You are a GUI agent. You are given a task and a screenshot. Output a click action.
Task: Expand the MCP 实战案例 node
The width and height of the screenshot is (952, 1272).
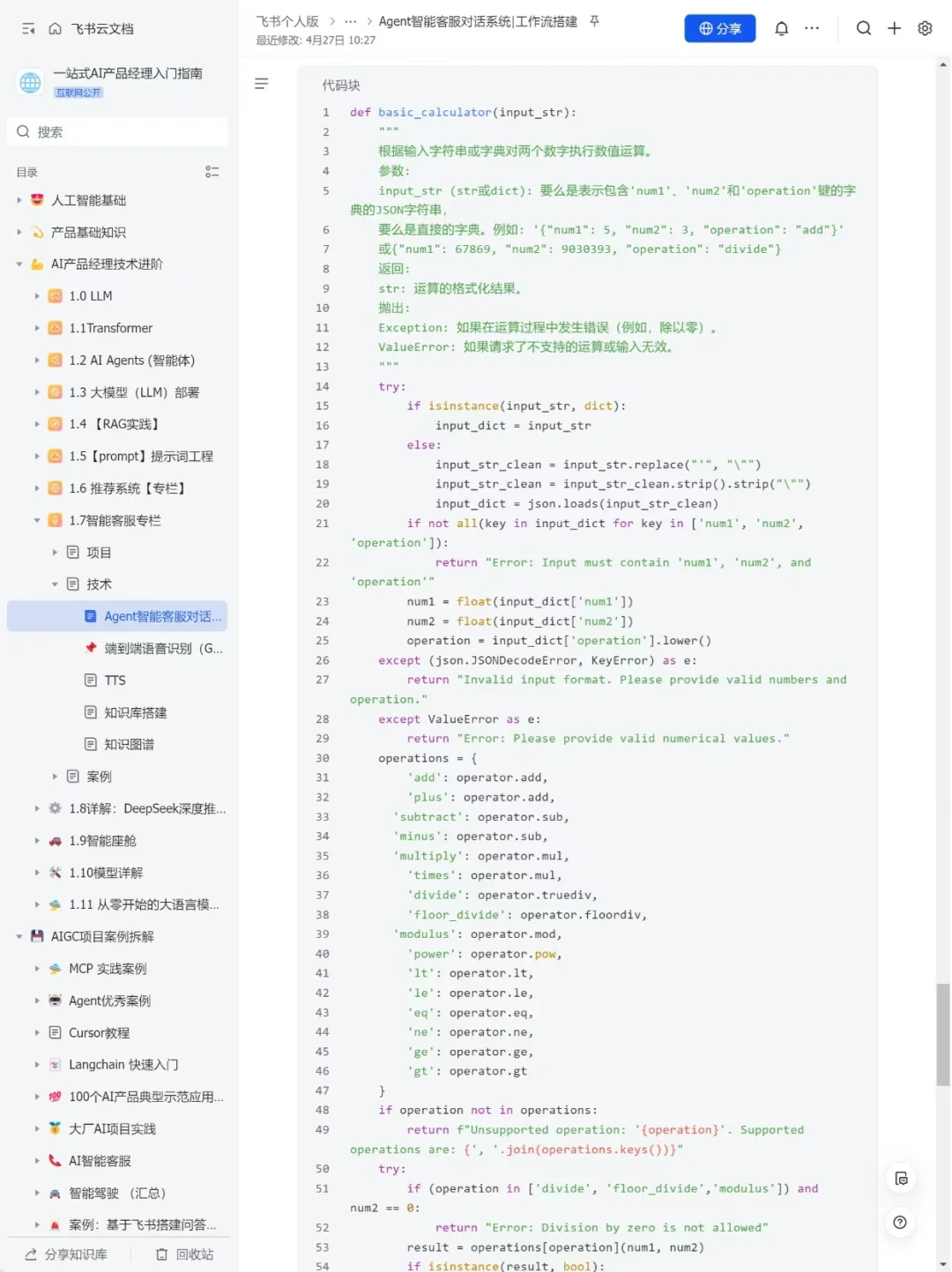[37, 969]
